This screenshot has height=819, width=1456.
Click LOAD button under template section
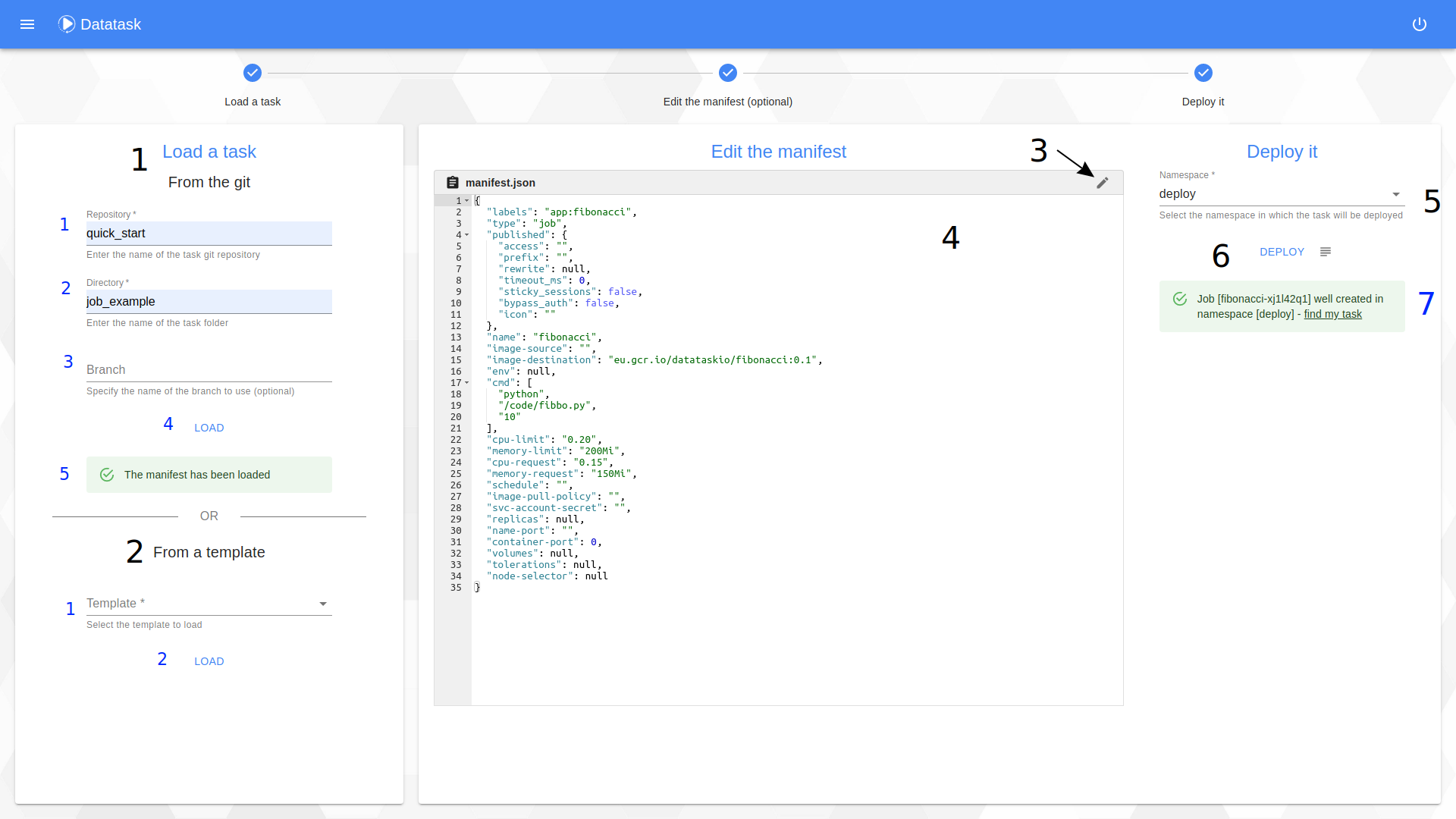tap(209, 660)
